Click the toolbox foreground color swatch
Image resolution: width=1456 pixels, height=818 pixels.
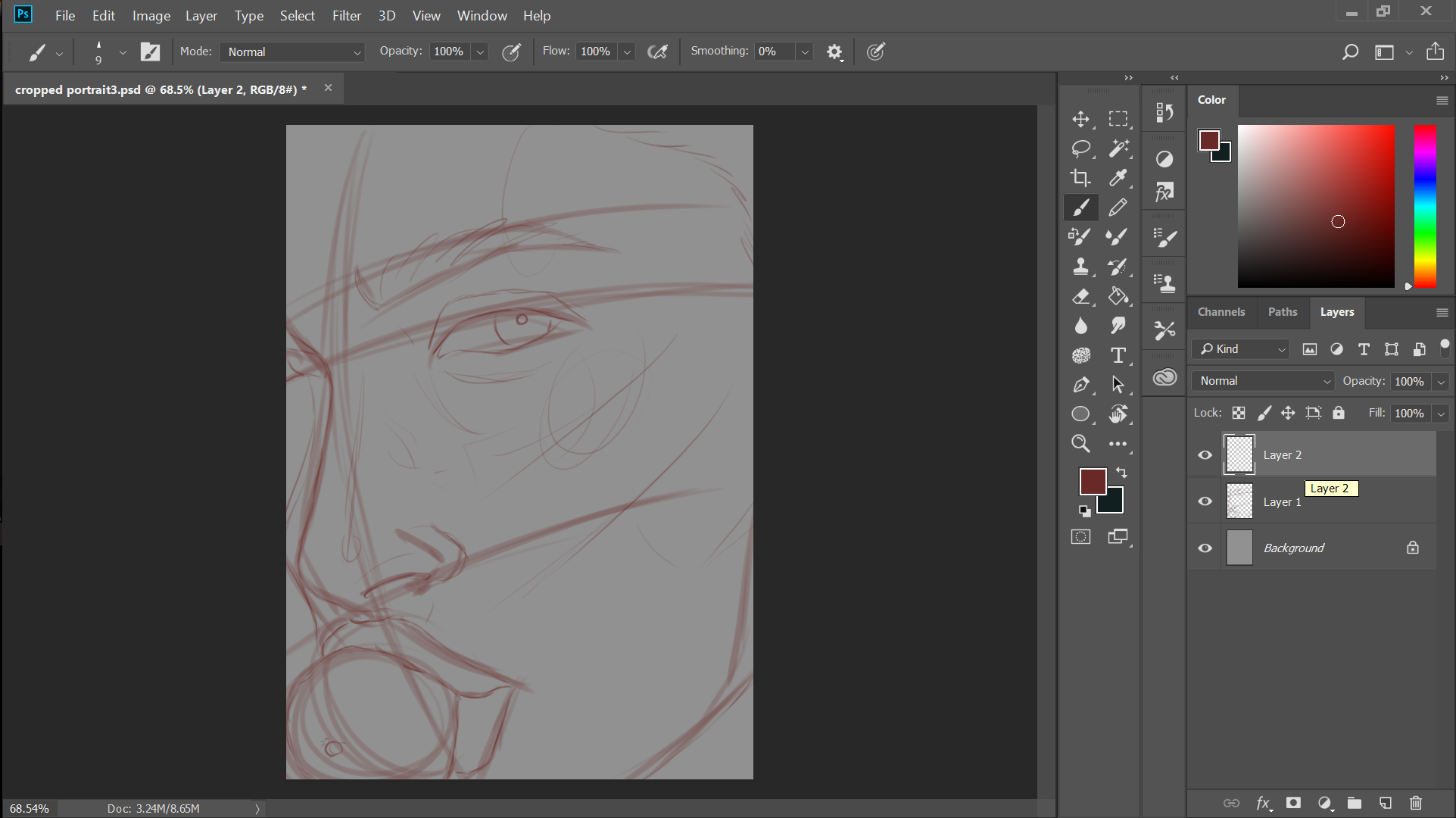pyautogui.click(x=1093, y=482)
